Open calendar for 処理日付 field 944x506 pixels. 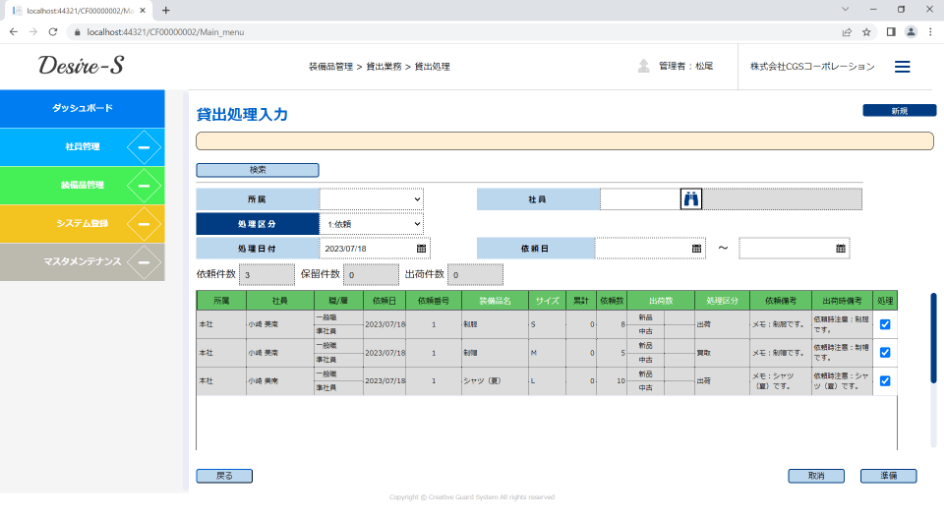pos(421,248)
